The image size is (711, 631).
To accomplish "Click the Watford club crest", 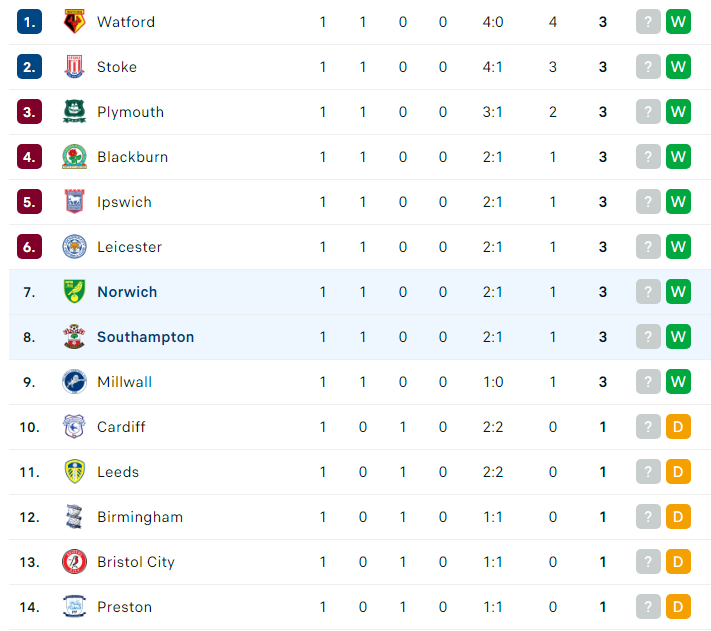I will [x=74, y=22].
